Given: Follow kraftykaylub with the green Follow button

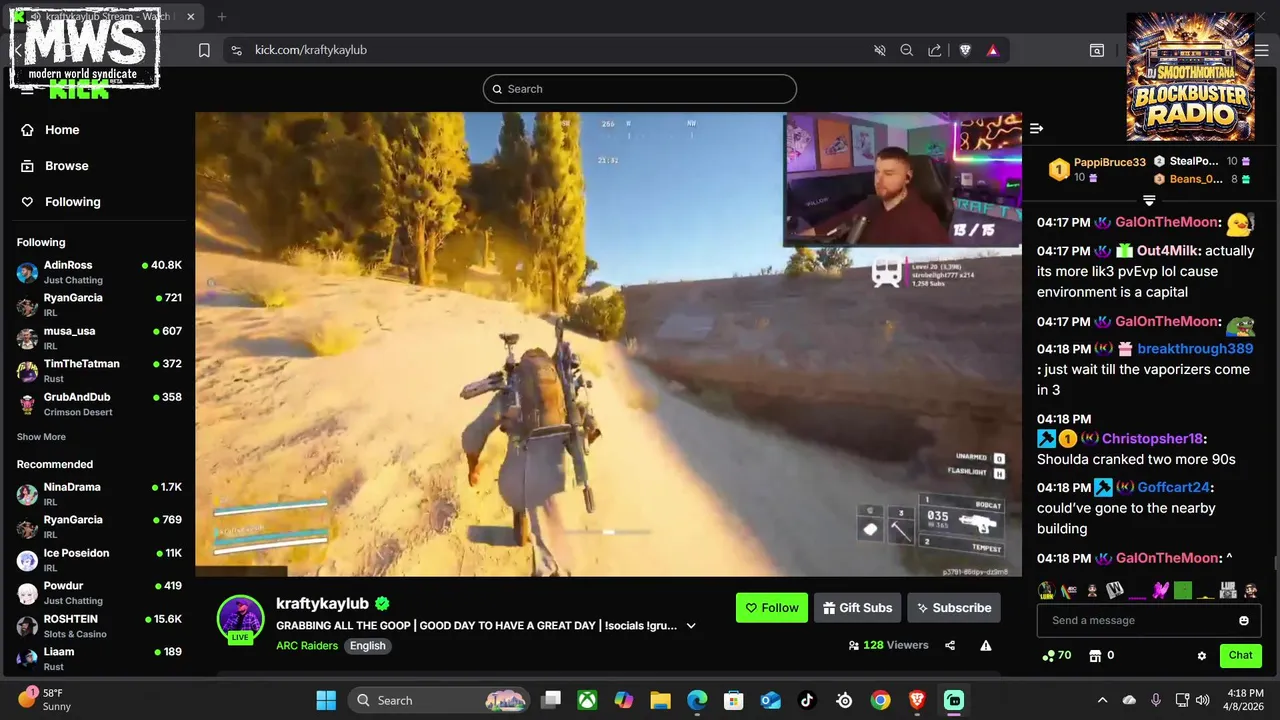Looking at the screenshot, I should tap(772, 608).
